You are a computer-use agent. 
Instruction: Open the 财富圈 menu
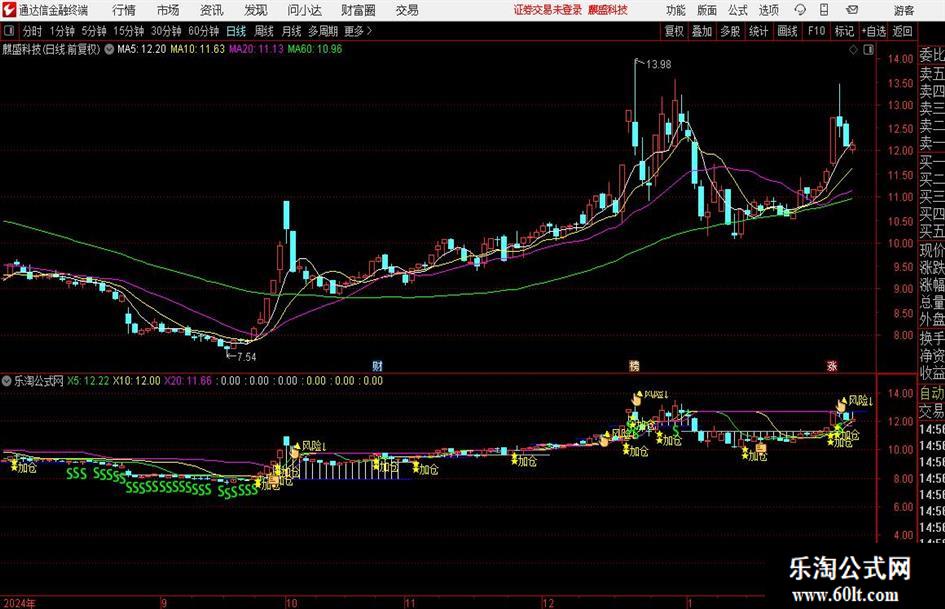358,10
